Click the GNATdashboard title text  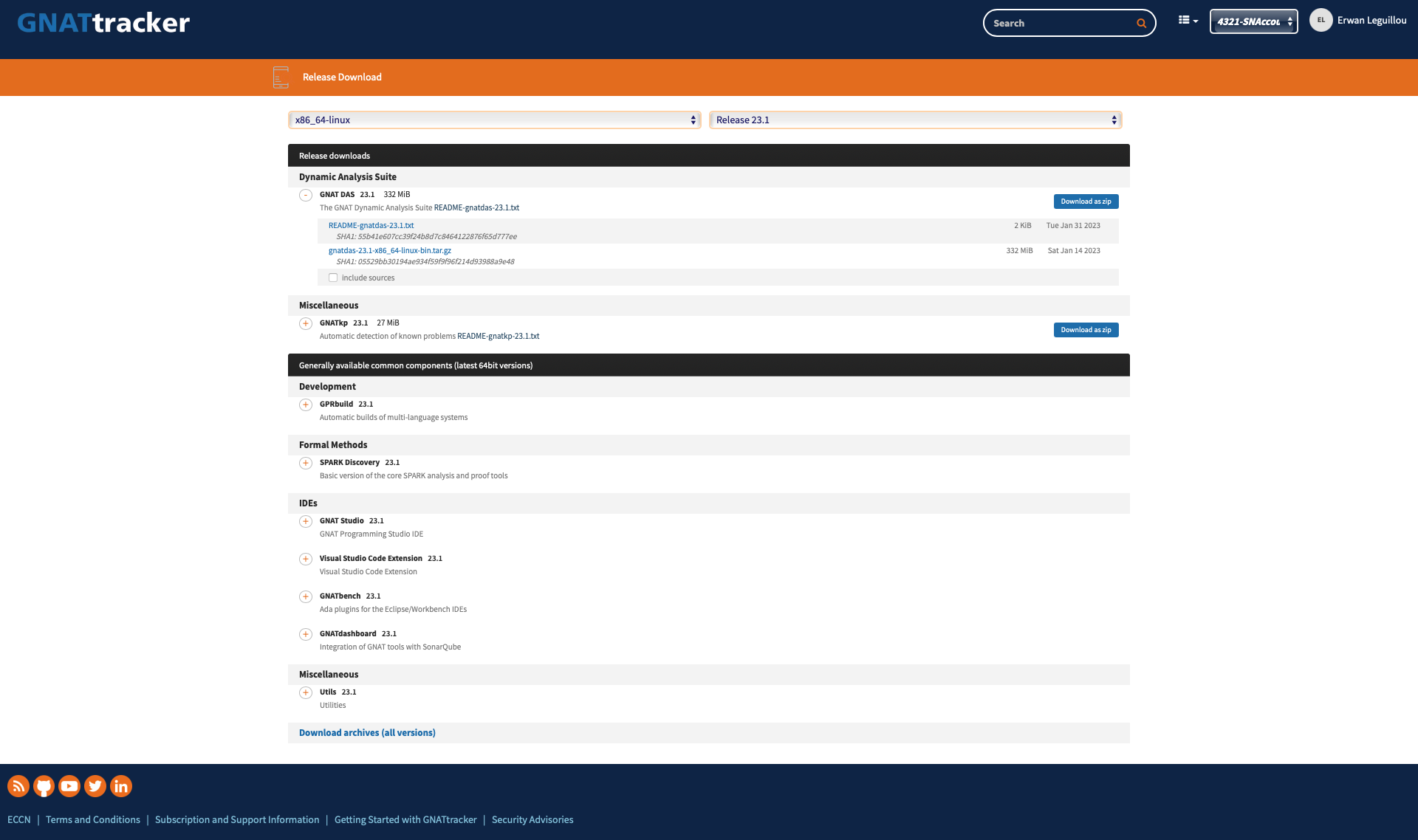pyautogui.click(x=348, y=633)
